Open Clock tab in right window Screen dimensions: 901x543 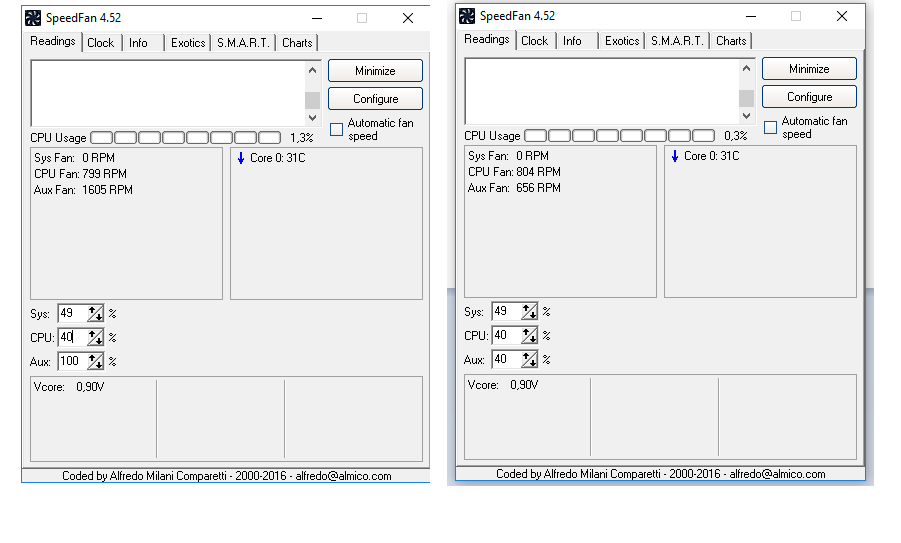click(534, 41)
